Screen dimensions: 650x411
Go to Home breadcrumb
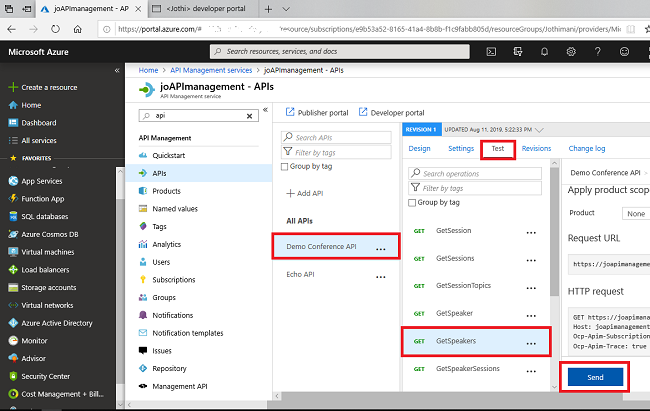pos(148,71)
